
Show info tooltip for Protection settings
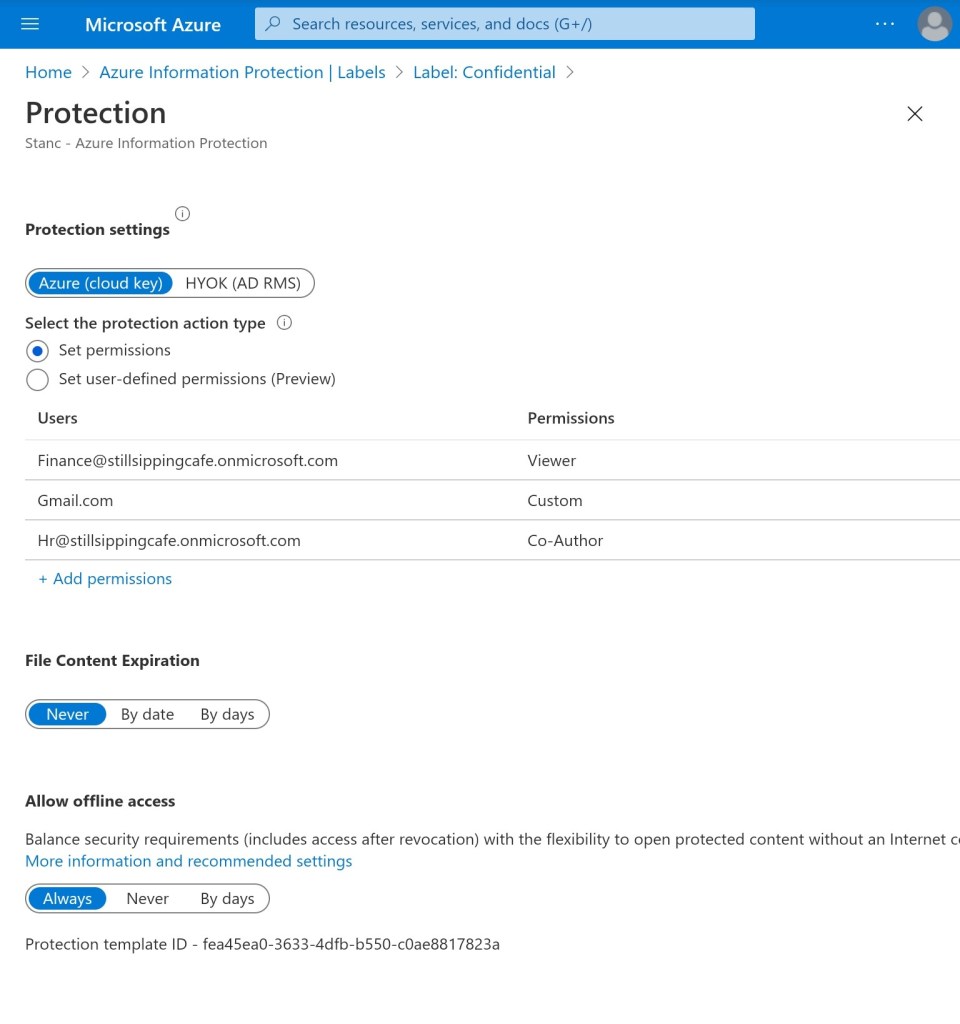point(182,214)
